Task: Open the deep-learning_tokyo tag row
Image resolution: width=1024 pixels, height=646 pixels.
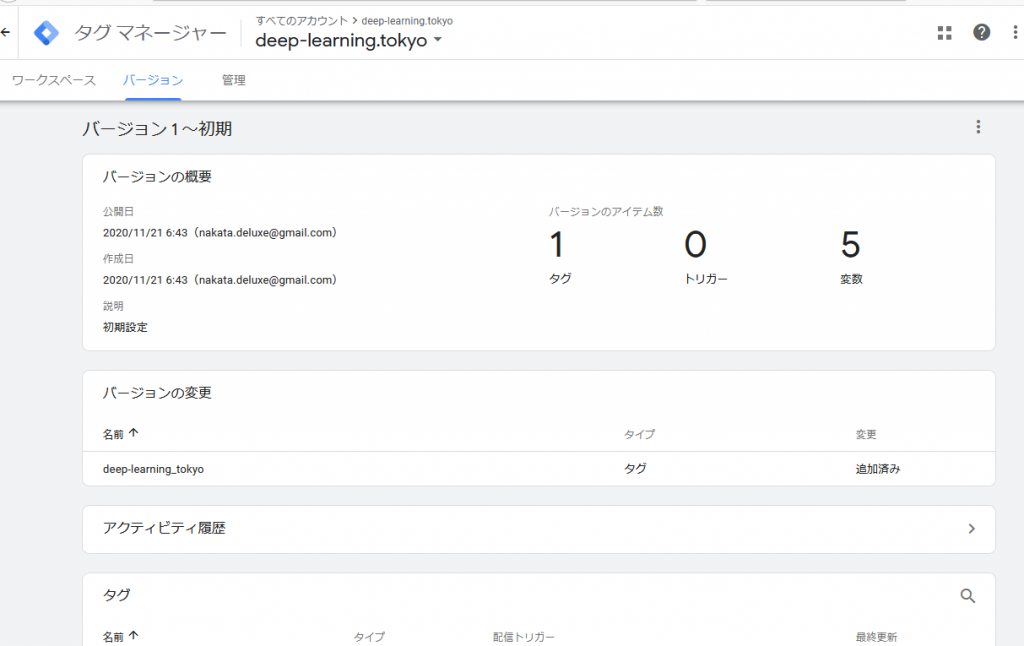Action: (539, 469)
